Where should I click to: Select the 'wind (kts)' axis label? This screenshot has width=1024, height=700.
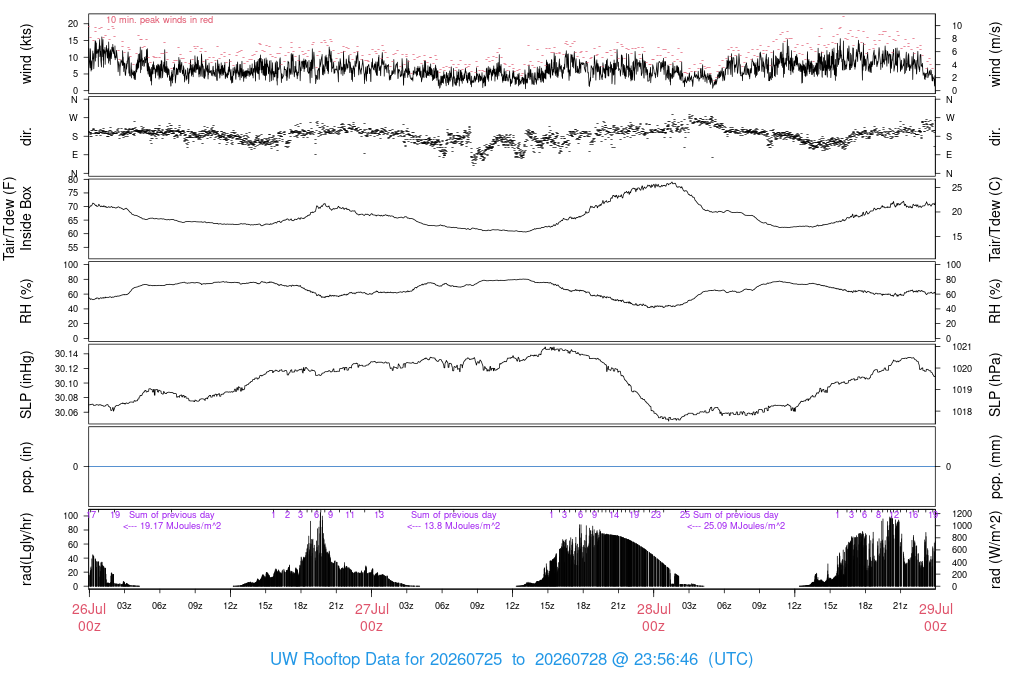tap(26, 54)
